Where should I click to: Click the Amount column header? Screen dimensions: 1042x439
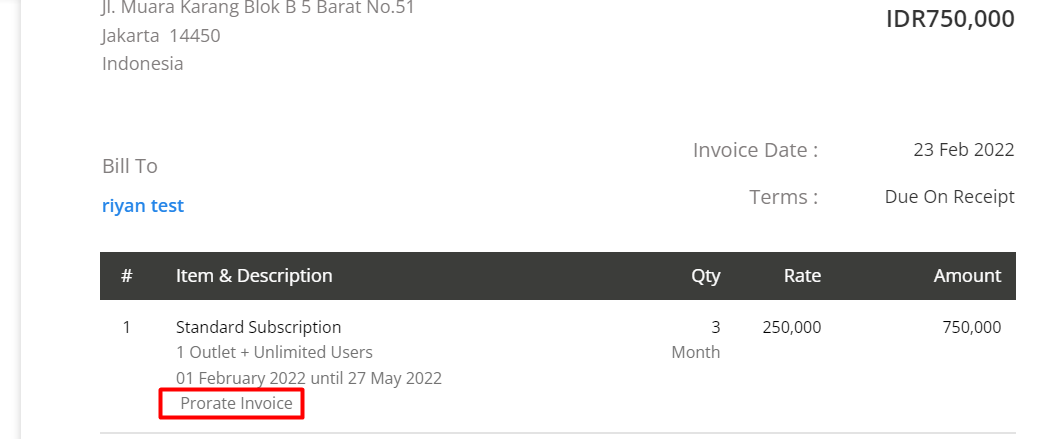tap(968, 276)
